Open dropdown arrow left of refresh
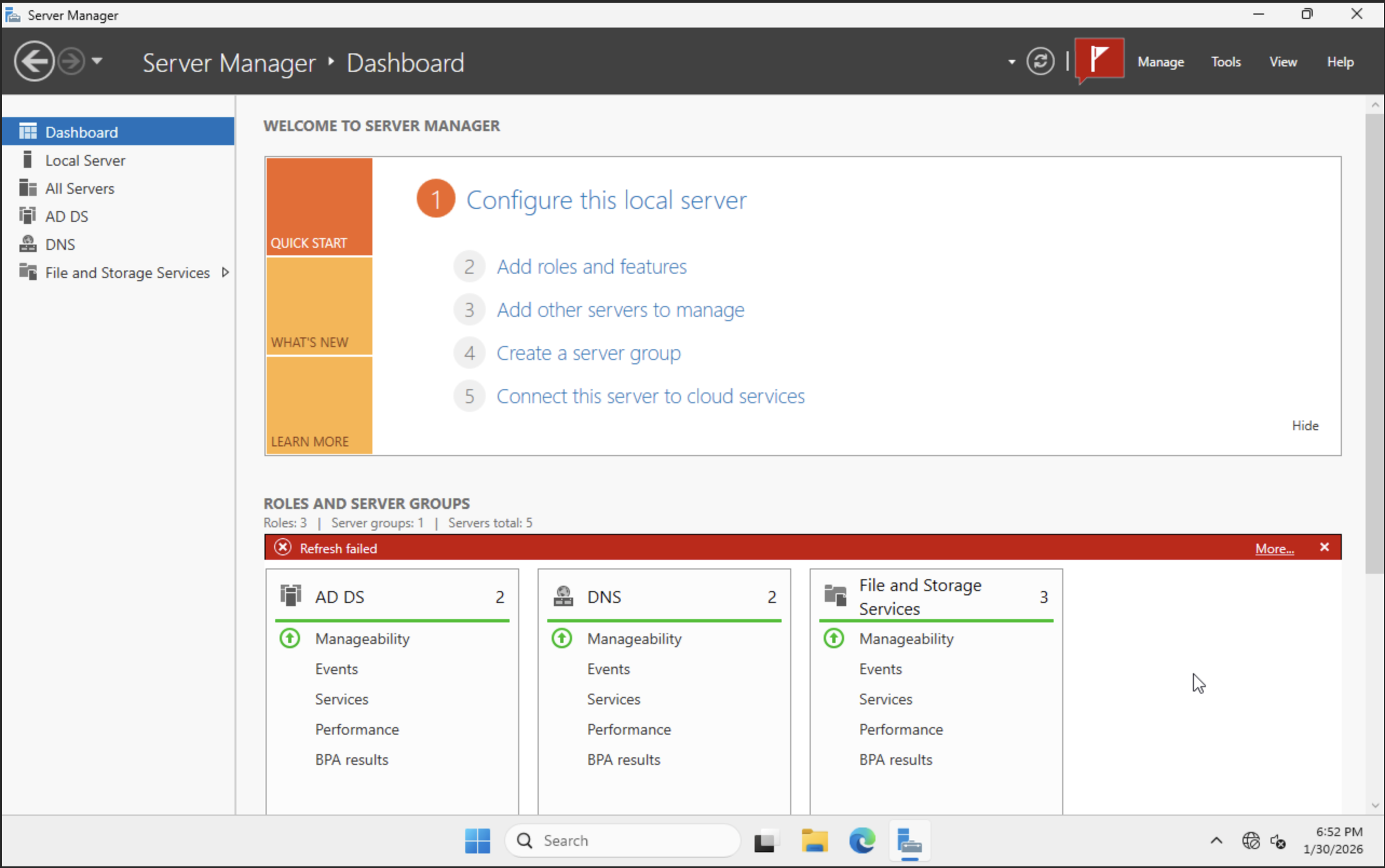 click(1011, 62)
